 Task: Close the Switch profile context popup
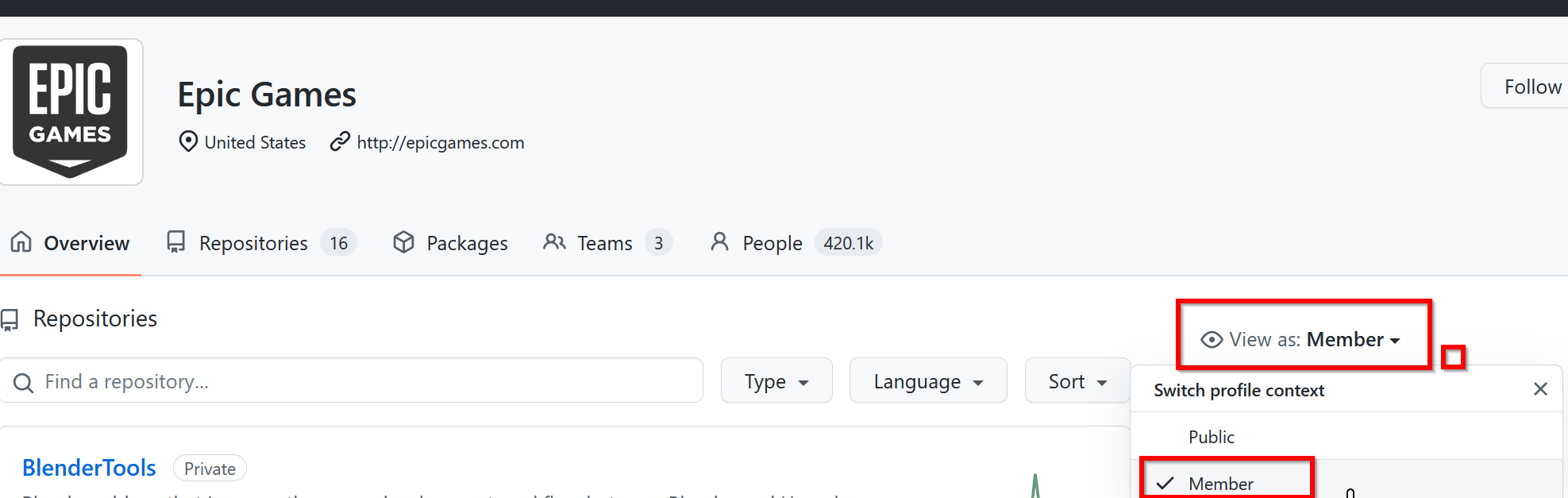click(x=1540, y=389)
